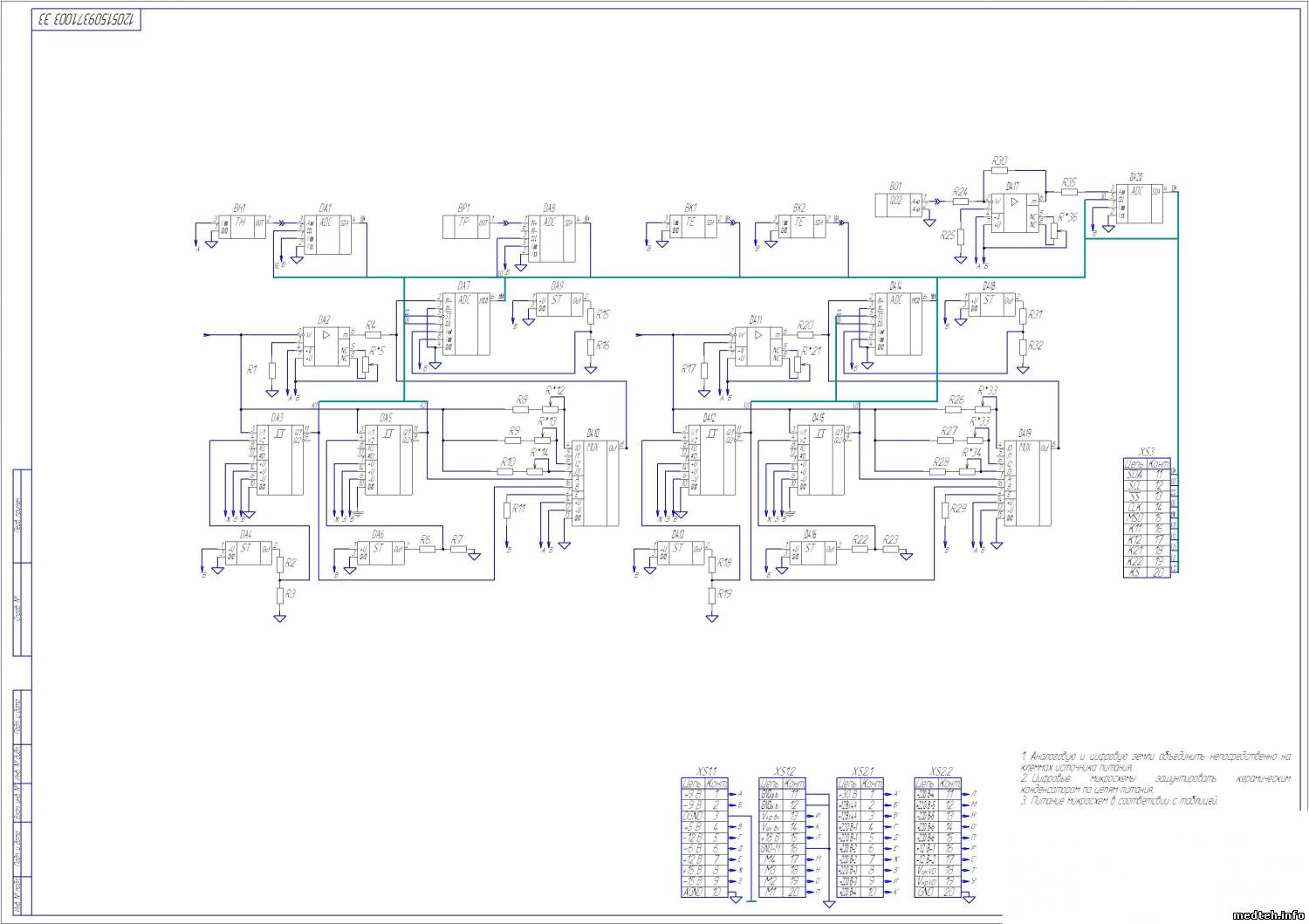Image resolution: width=1309 pixels, height=924 pixels.
Task: Click resistor R30 above DA17
Action: tap(1000, 171)
